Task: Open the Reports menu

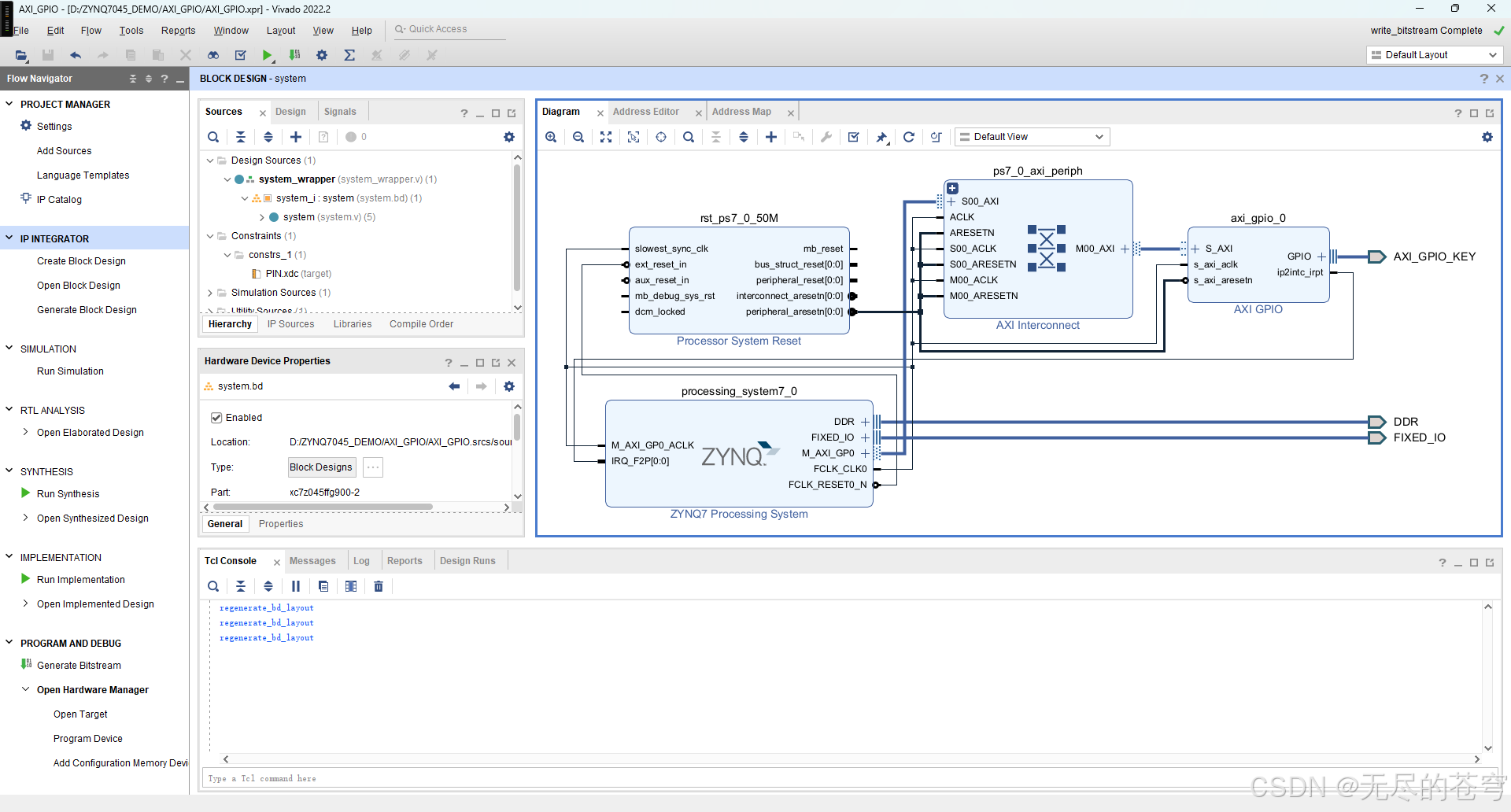Action: click(179, 31)
